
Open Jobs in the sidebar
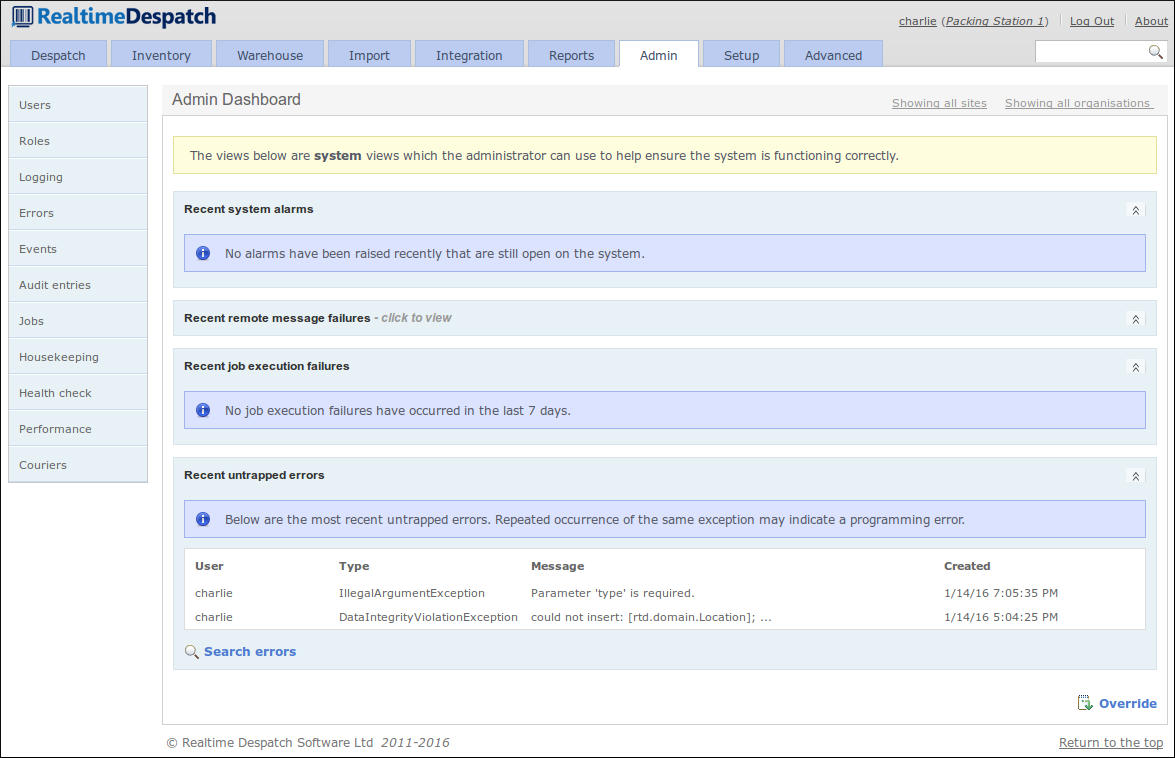coord(78,321)
